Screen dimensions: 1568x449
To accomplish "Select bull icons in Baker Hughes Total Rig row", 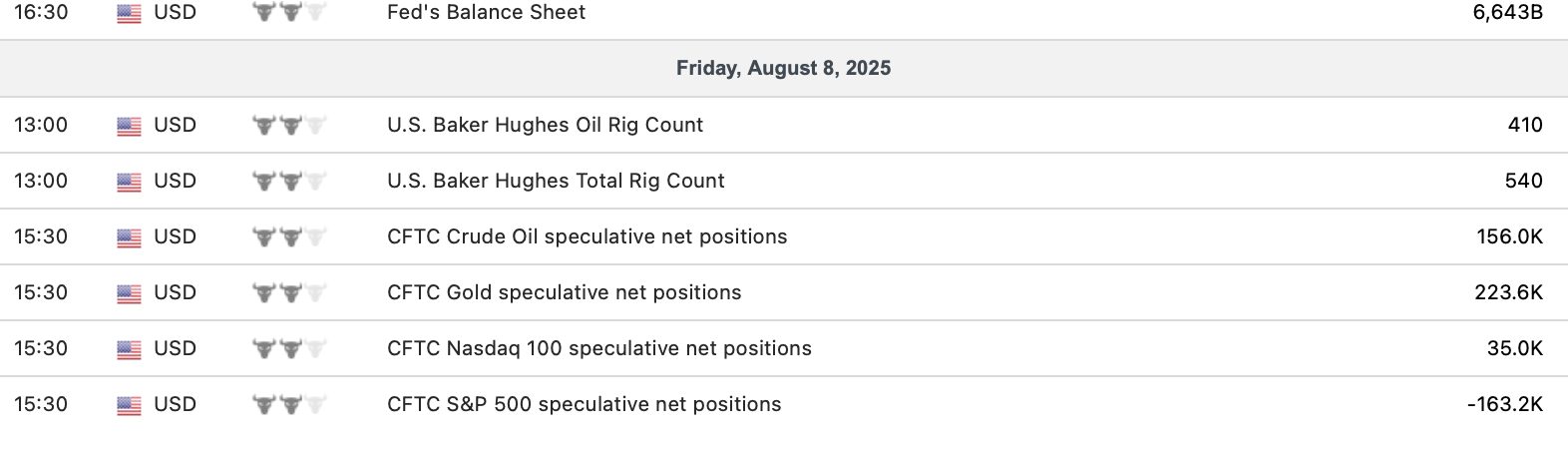I will [x=289, y=182].
